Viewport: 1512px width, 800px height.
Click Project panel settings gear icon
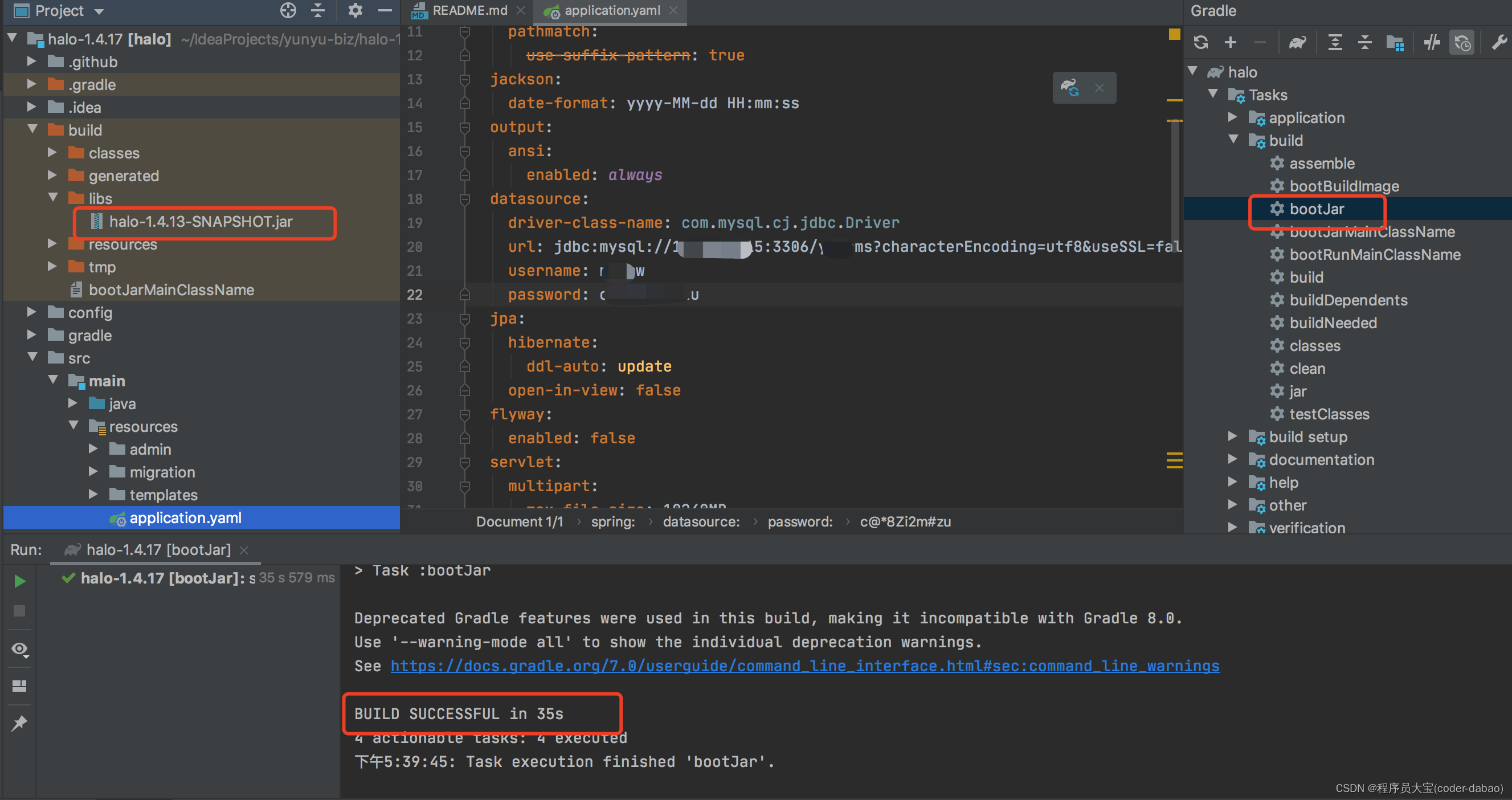[355, 11]
